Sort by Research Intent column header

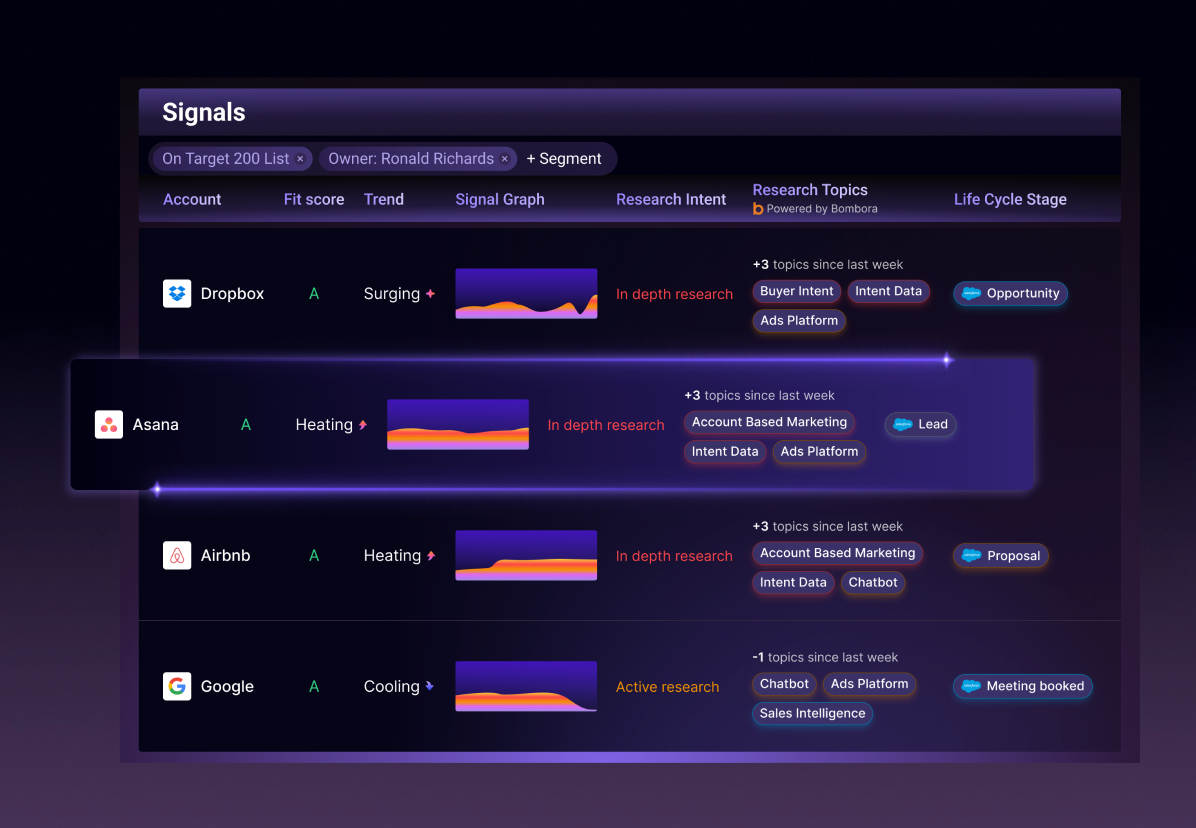tap(671, 200)
